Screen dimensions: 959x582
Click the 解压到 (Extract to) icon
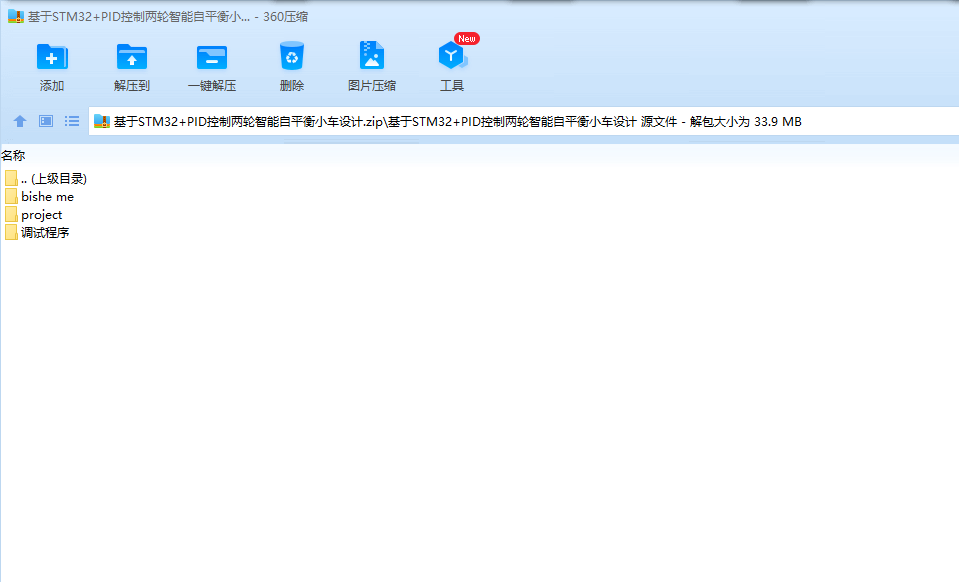coord(131,57)
